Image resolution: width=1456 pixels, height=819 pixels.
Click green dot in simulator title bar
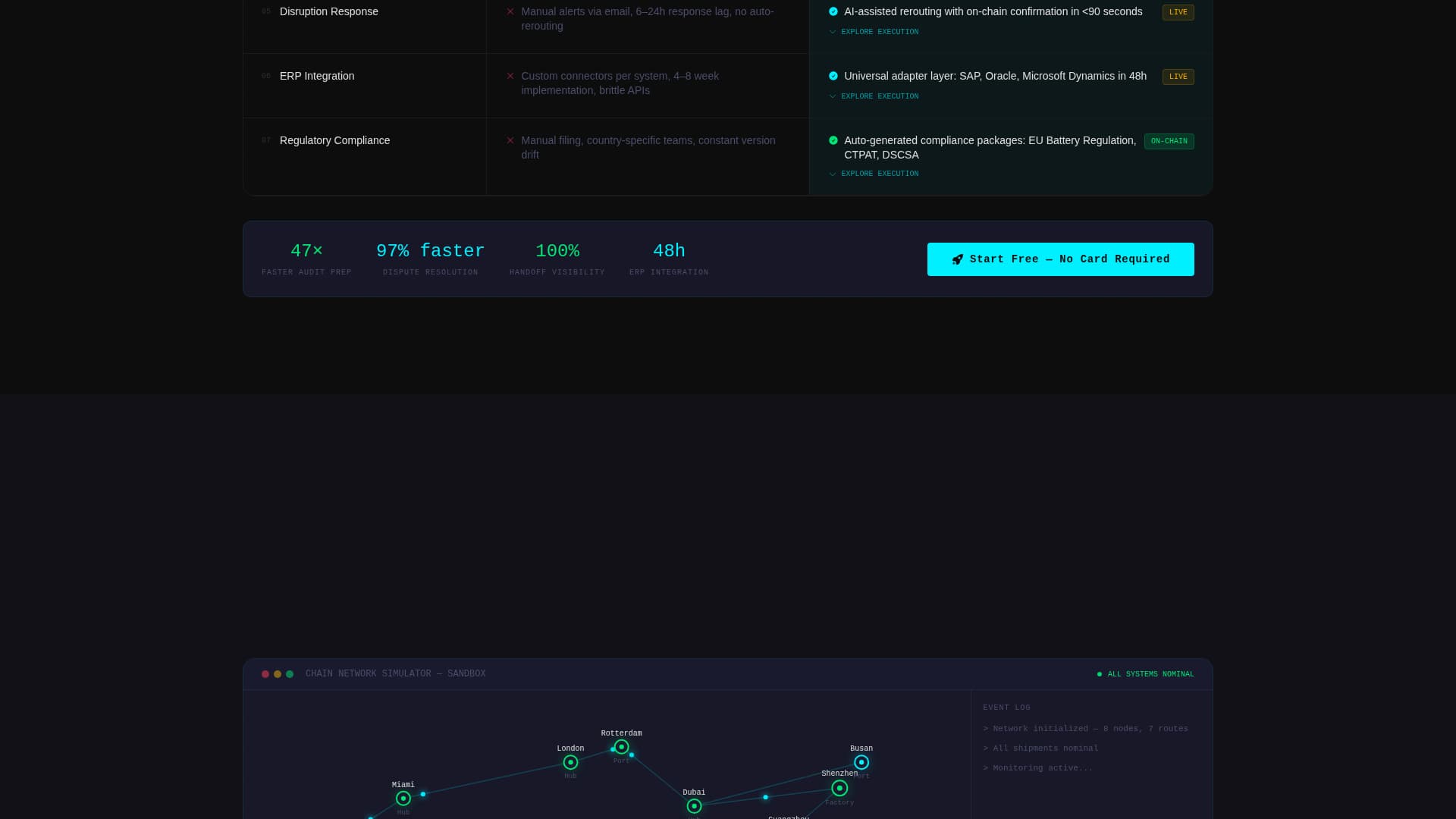tap(290, 674)
